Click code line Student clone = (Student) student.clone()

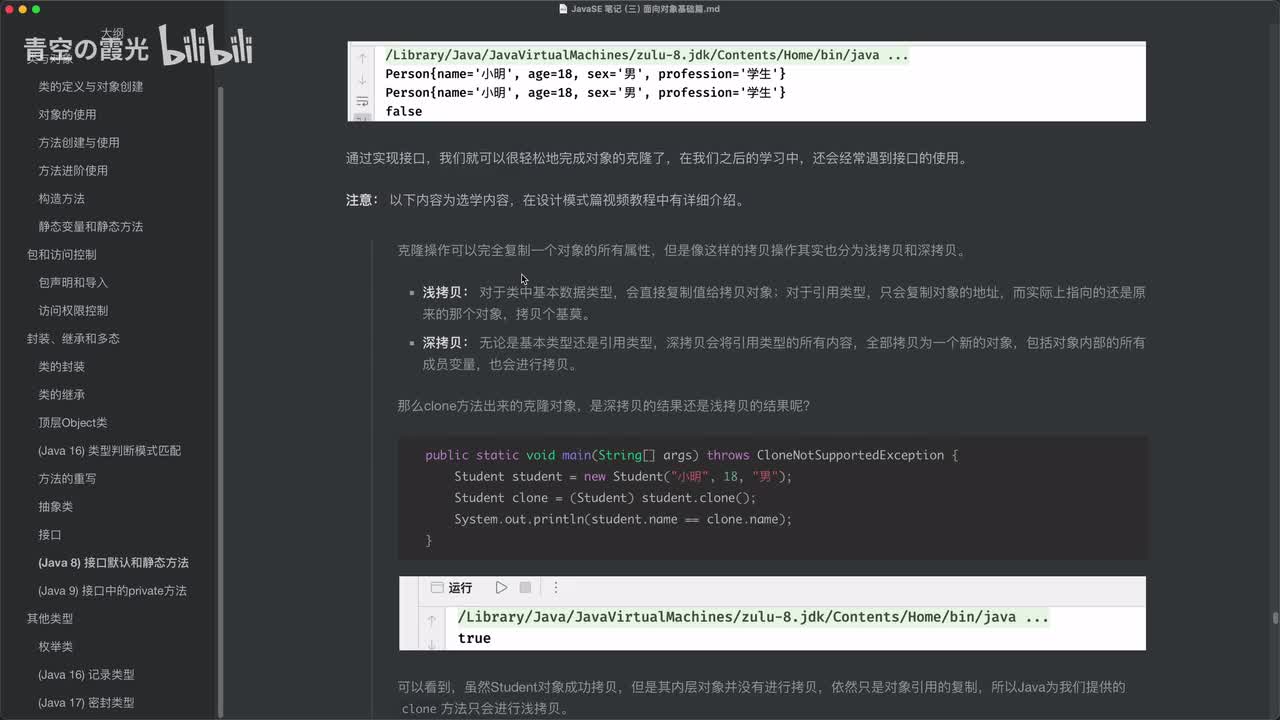[604, 498]
